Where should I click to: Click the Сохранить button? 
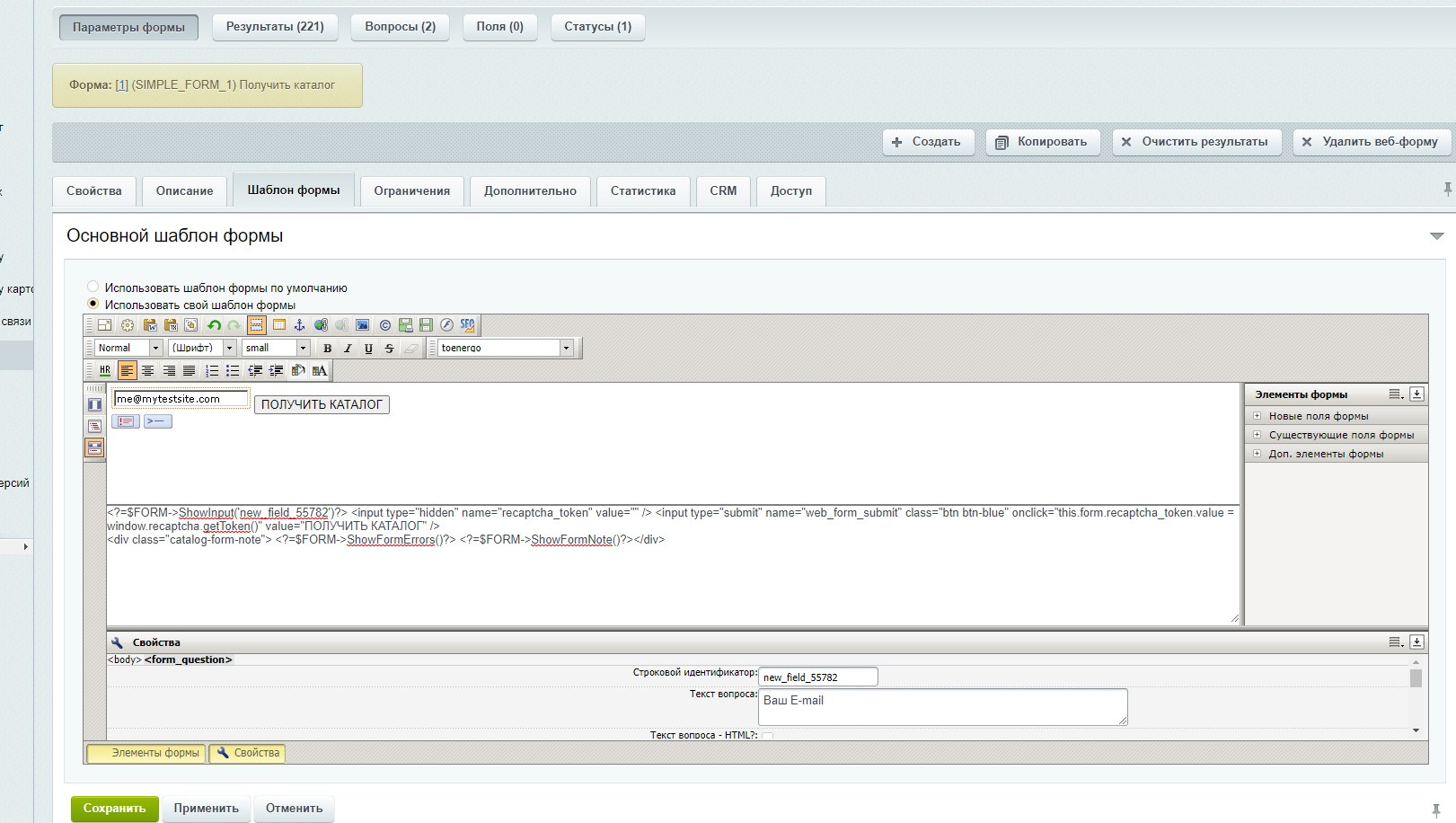coord(115,808)
